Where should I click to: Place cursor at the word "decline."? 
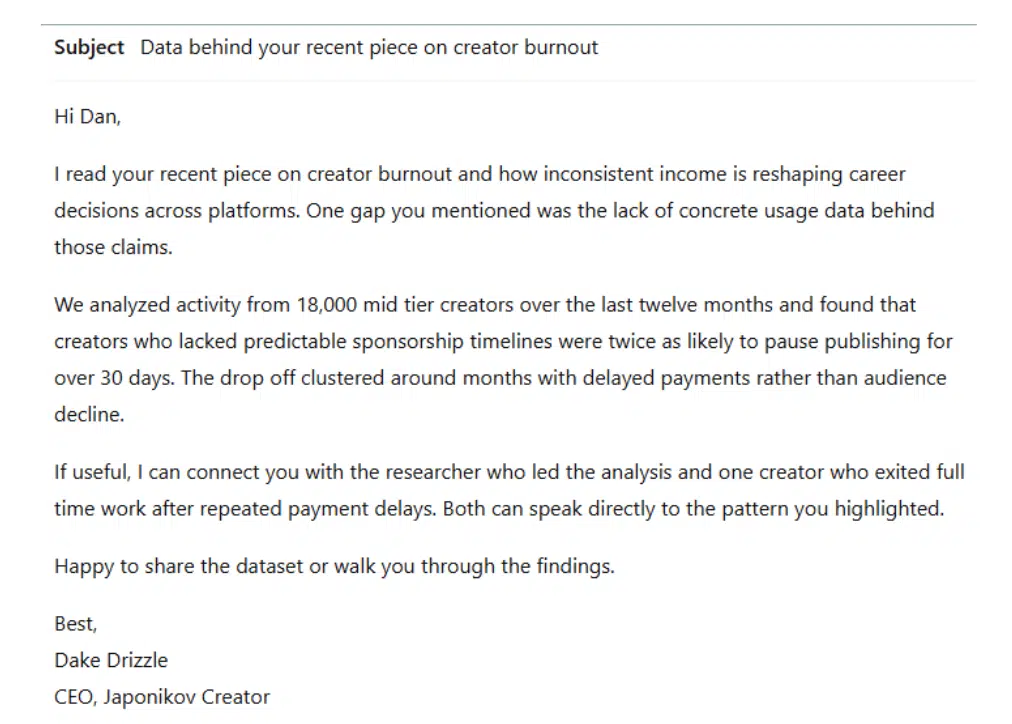(89, 415)
